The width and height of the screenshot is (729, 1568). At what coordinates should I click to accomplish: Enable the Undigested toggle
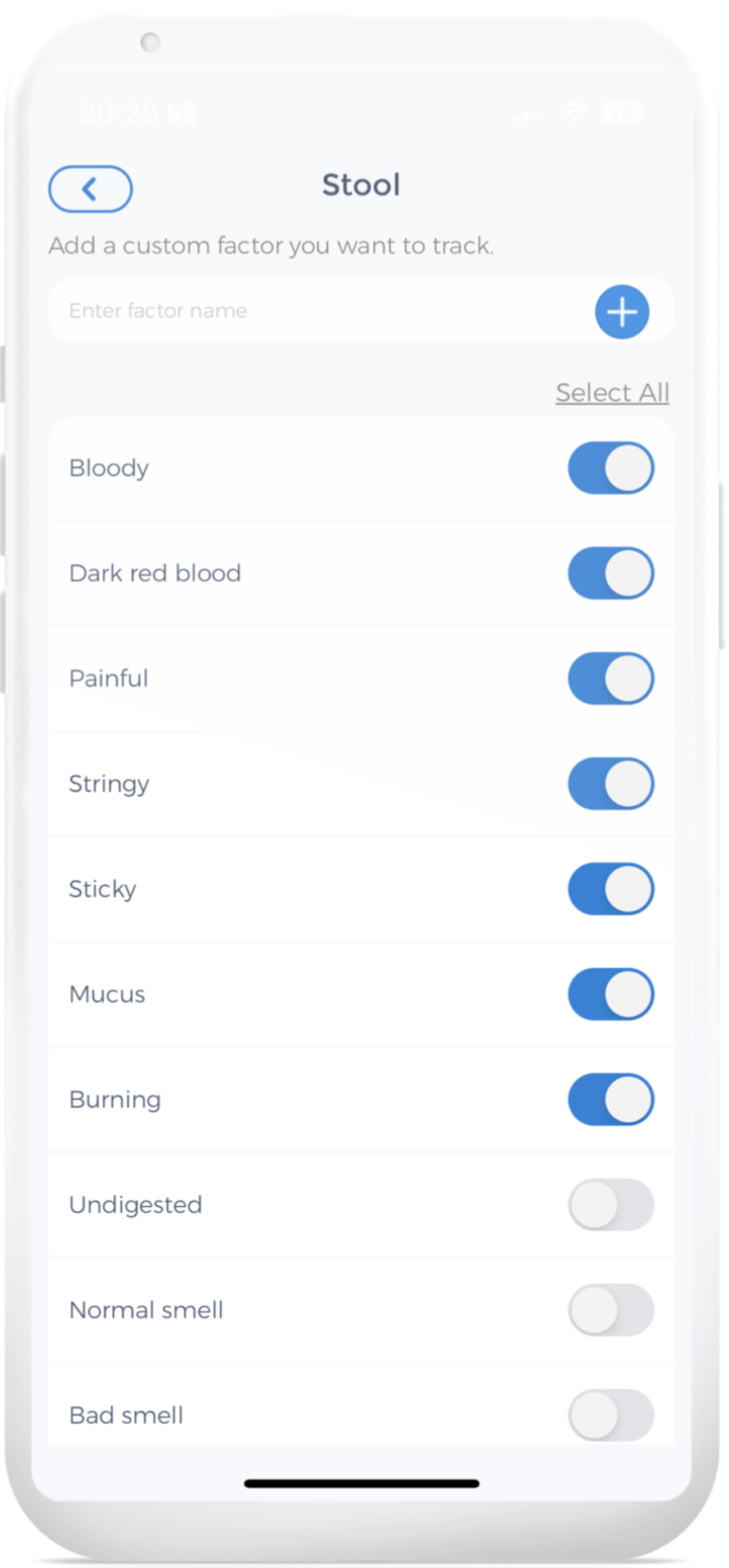610,1205
